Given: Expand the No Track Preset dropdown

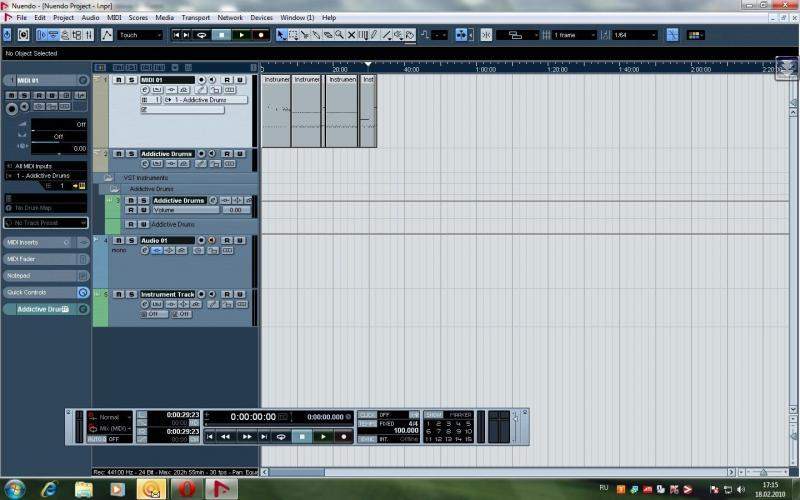Looking at the screenshot, I should [x=47, y=222].
